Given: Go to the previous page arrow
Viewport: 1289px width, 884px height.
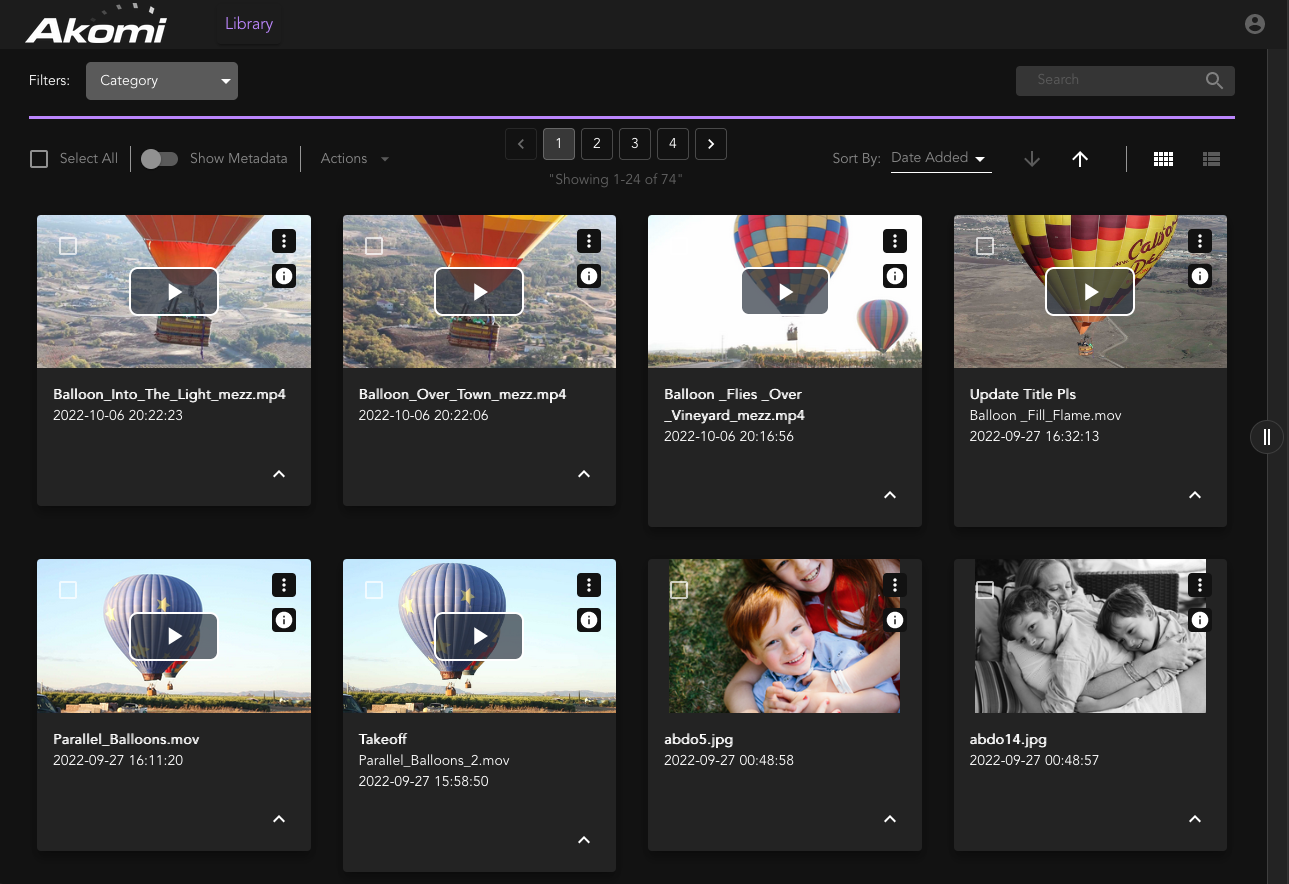Looking at the screenshot, I should click(521, 144).
